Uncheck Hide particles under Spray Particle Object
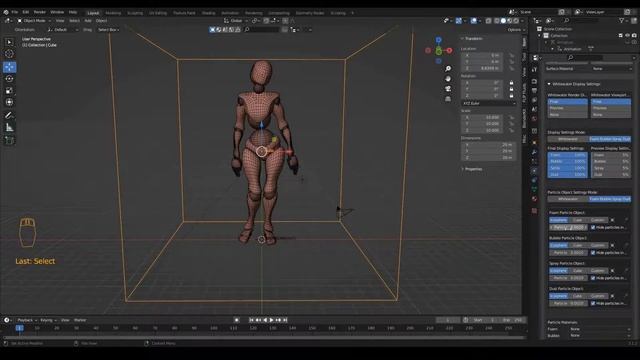The height and width of the screenshot is (360, 640). pyautogui.click(x=593, y=278)
